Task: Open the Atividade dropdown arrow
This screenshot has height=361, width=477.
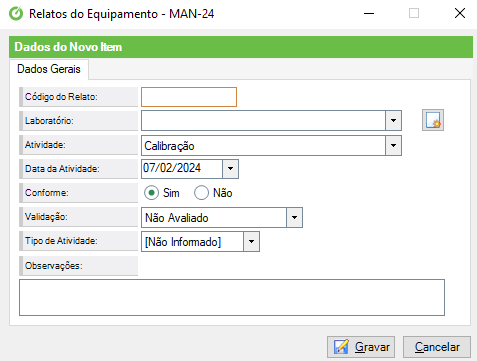Action: [393, 145]
